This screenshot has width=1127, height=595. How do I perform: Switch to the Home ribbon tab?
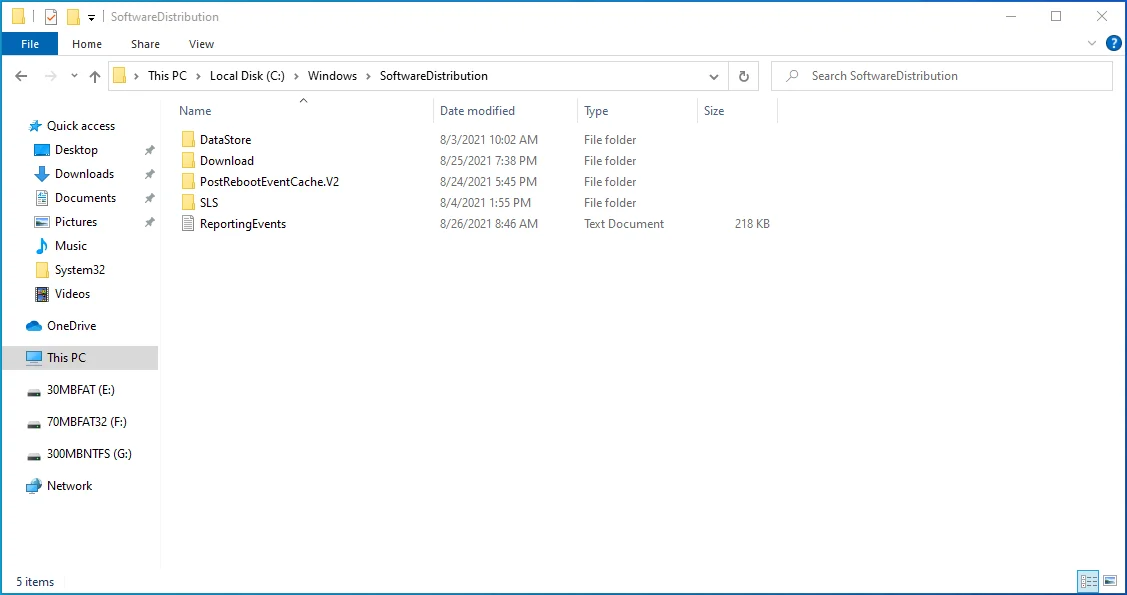pyautogui.click(x=87, y=44)
